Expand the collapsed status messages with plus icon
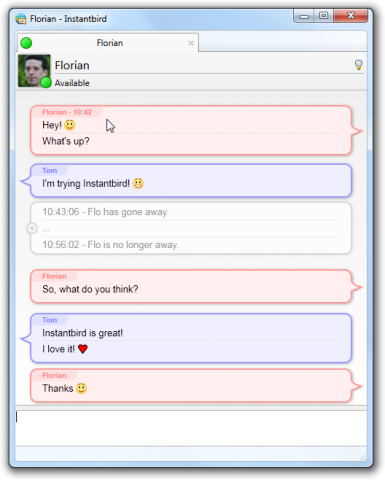 pyautogui.click(x=32, y=228)
